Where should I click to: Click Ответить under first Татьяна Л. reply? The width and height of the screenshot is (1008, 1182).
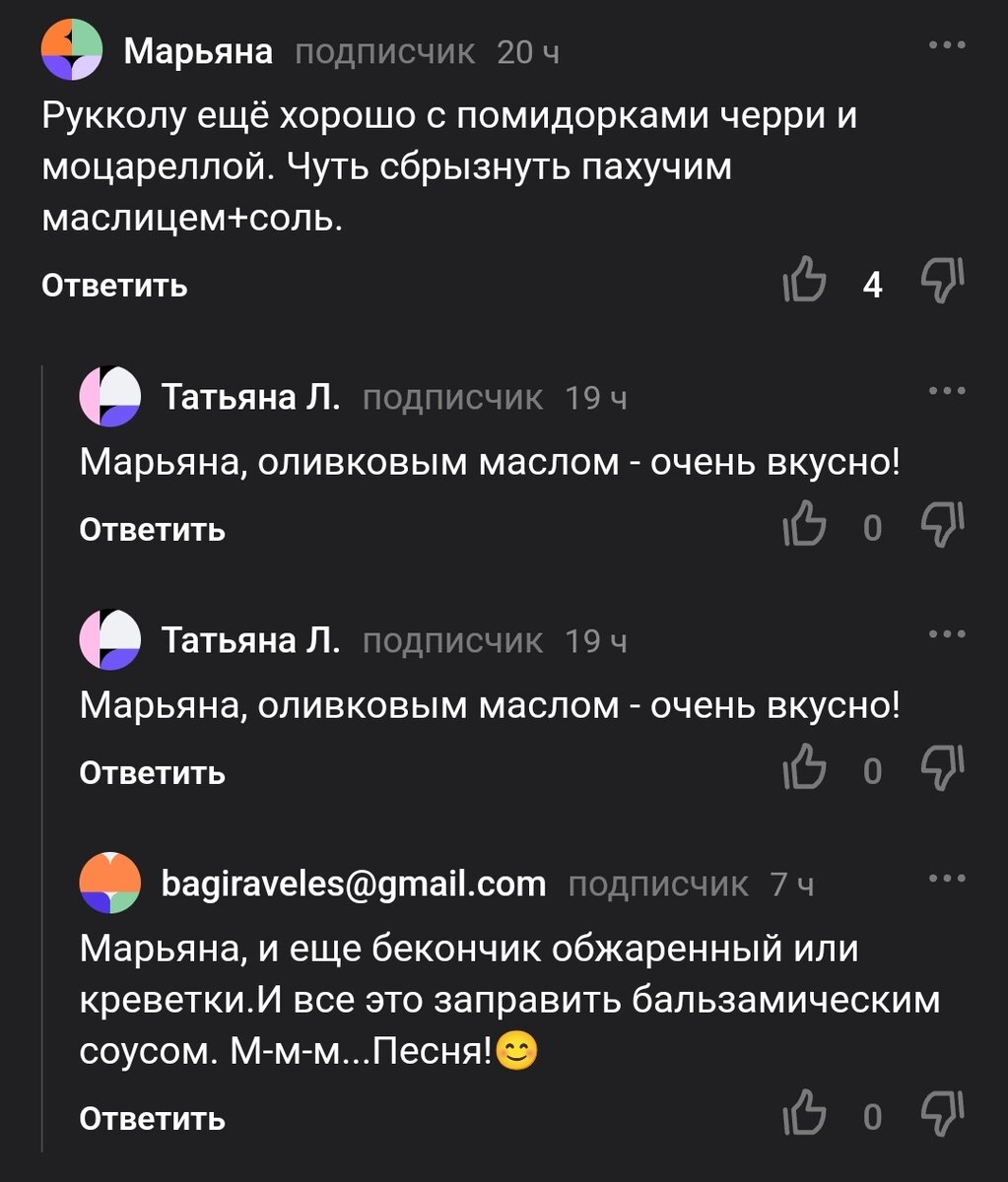153,530
